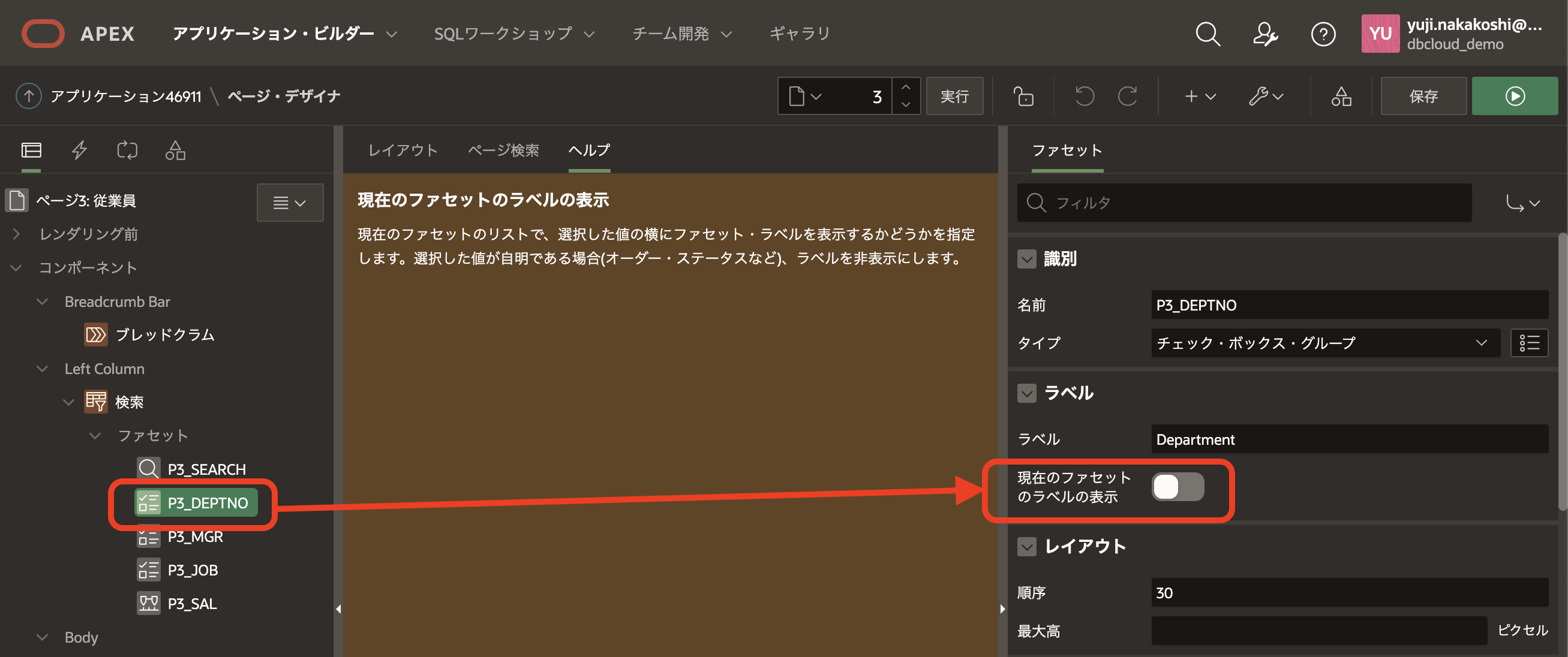
Task: Switch to the ページ検索 tab
Action: point(503,150)
